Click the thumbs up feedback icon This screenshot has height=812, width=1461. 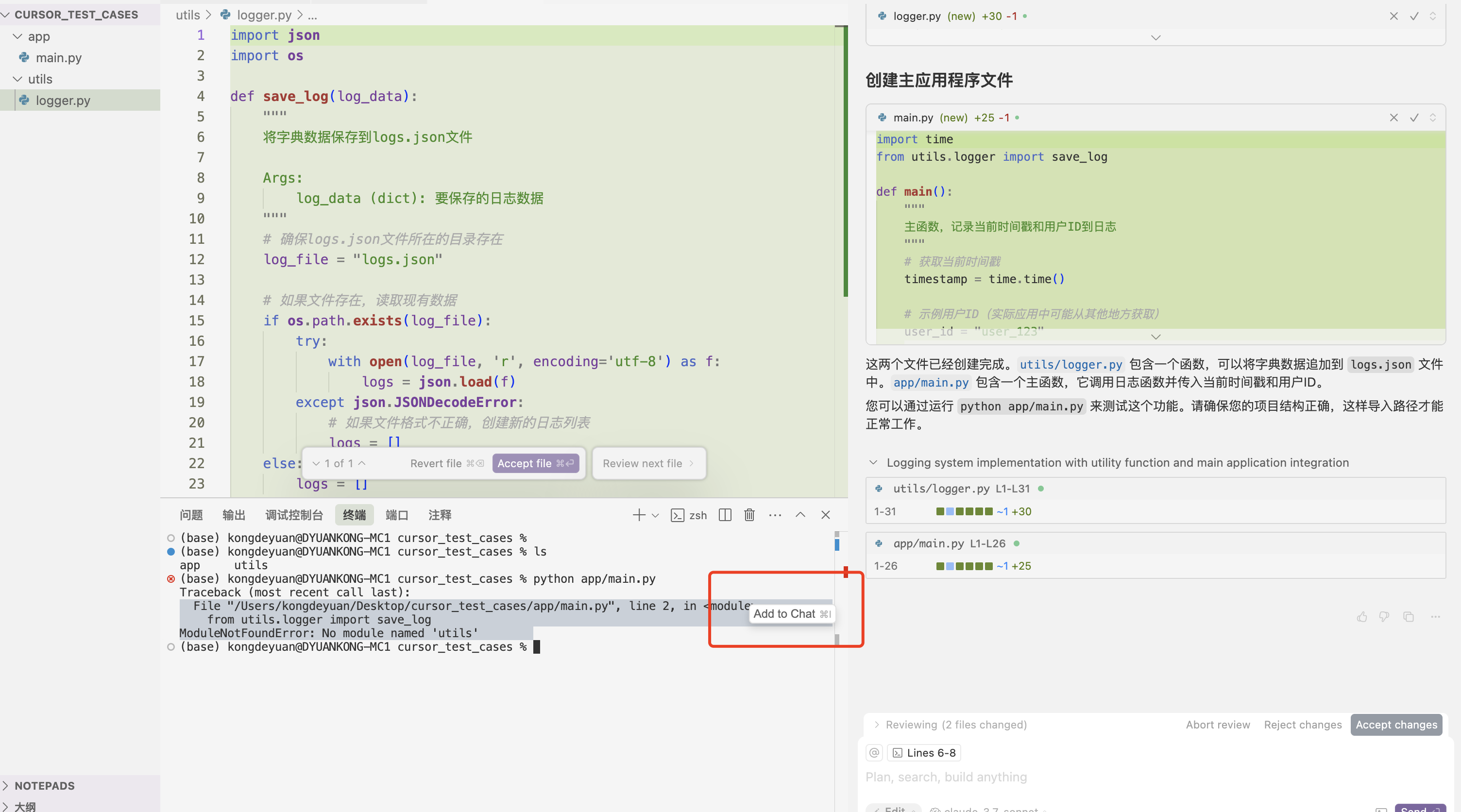click(1362, 616)
